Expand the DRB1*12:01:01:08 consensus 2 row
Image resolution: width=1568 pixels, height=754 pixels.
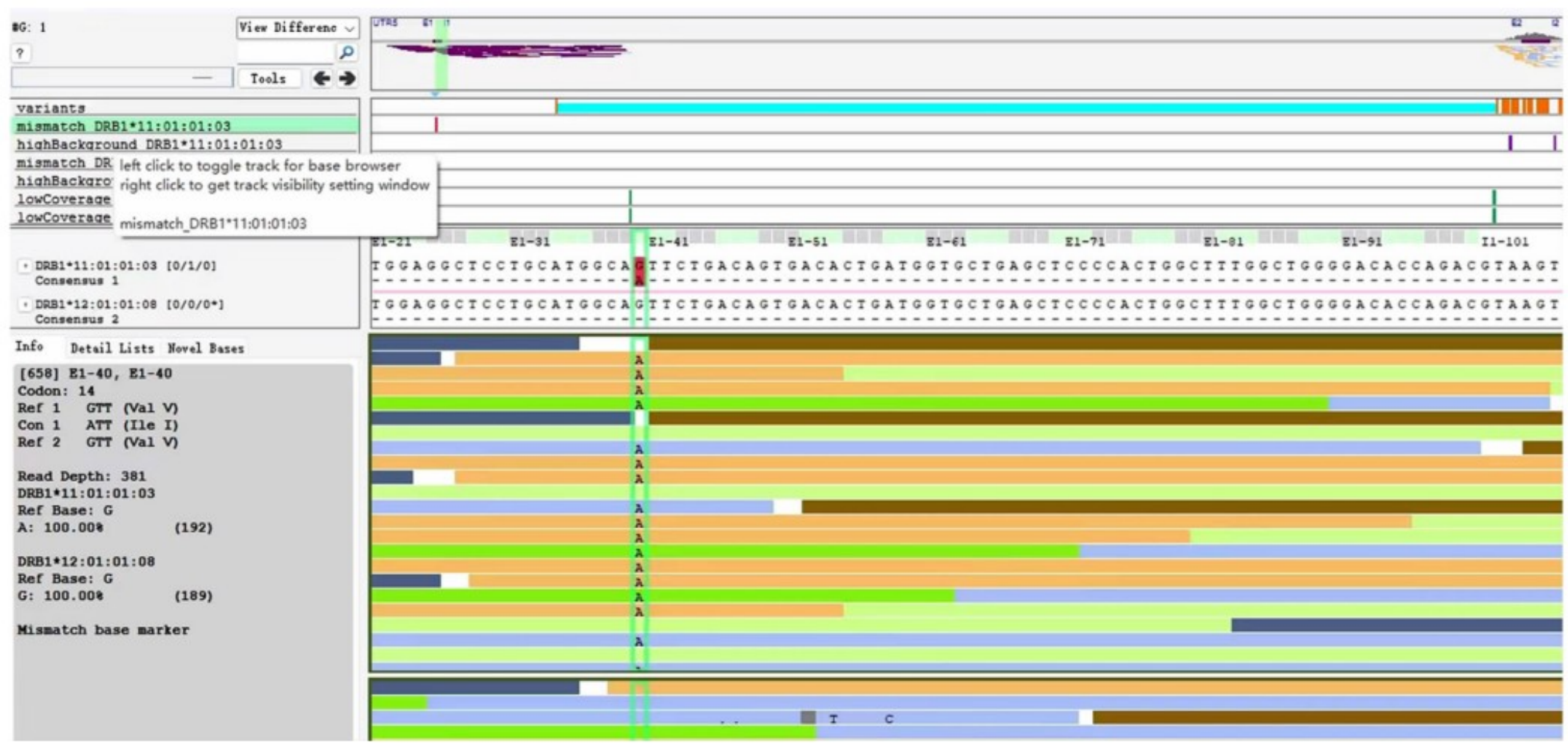[x=25, y=304]
